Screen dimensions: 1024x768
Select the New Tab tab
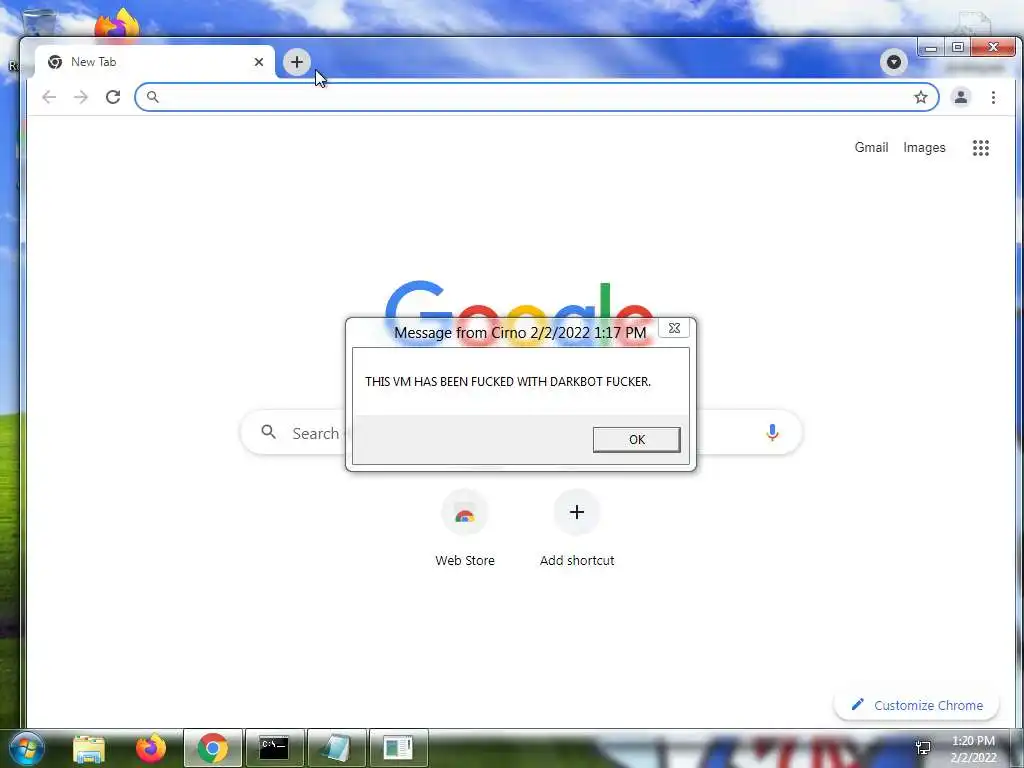(x=155, y=62)
